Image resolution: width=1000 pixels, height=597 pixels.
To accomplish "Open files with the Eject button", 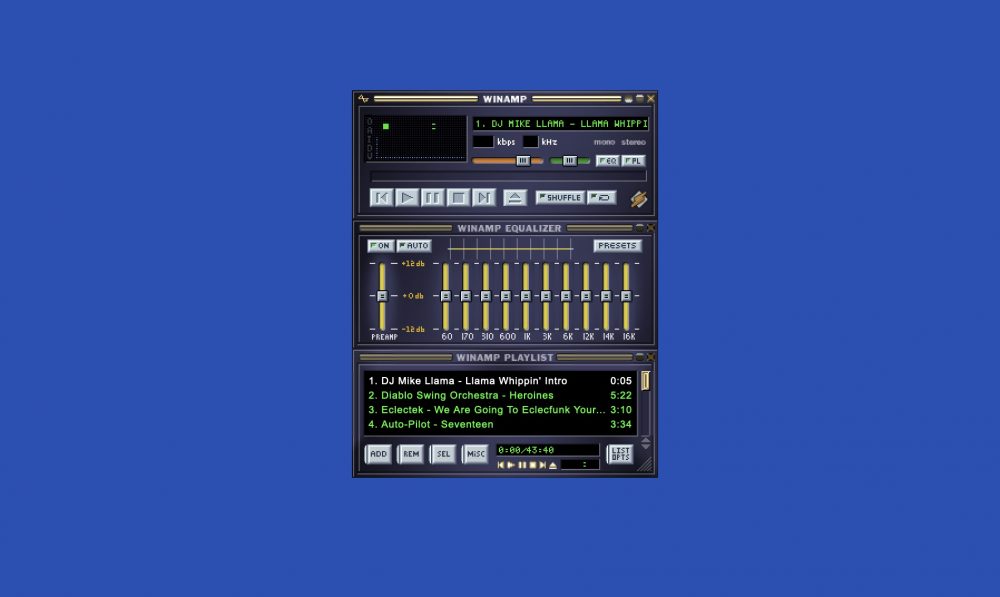I will [x=514, y=198].
